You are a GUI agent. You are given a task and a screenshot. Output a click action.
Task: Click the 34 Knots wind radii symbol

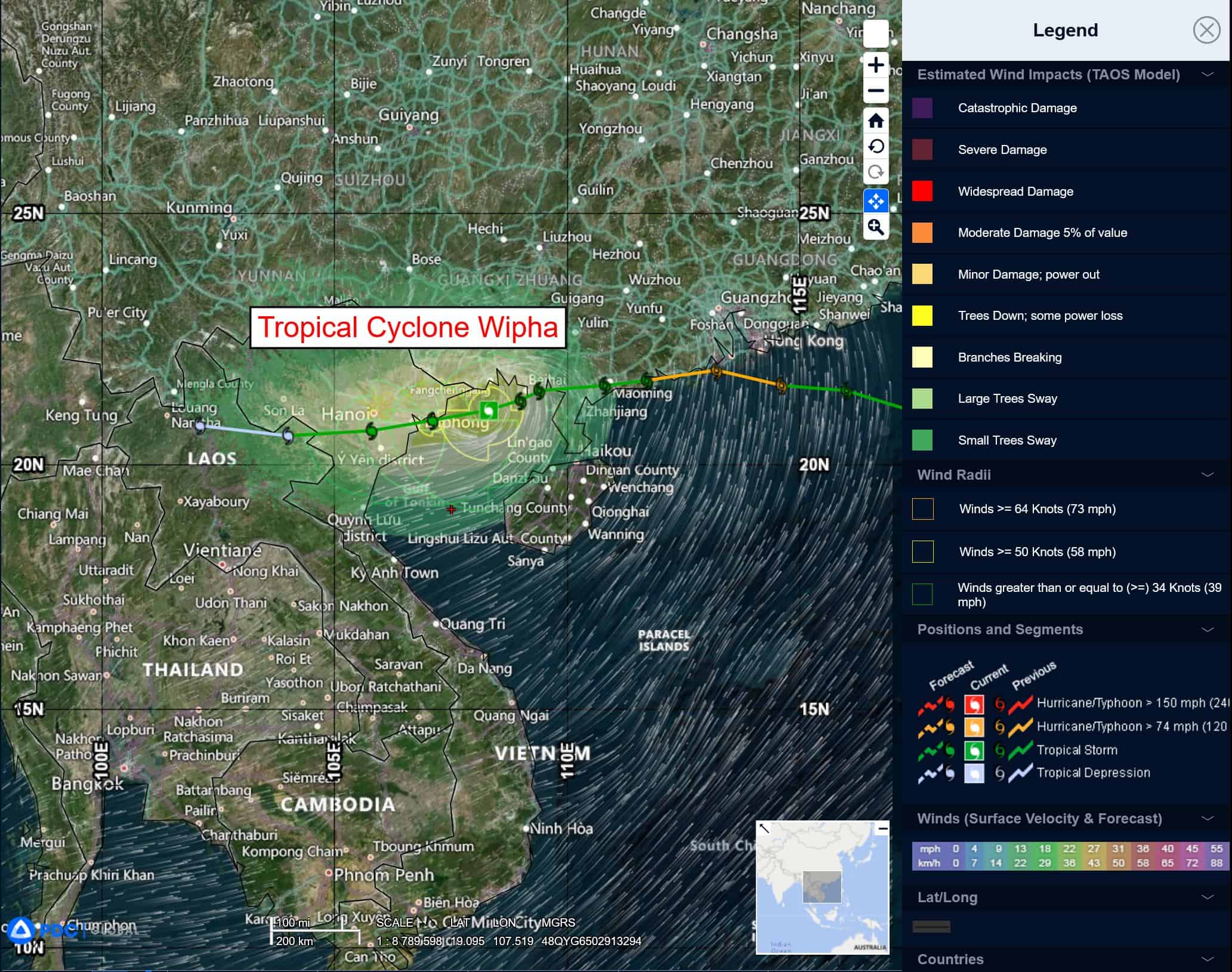[922, 594]
